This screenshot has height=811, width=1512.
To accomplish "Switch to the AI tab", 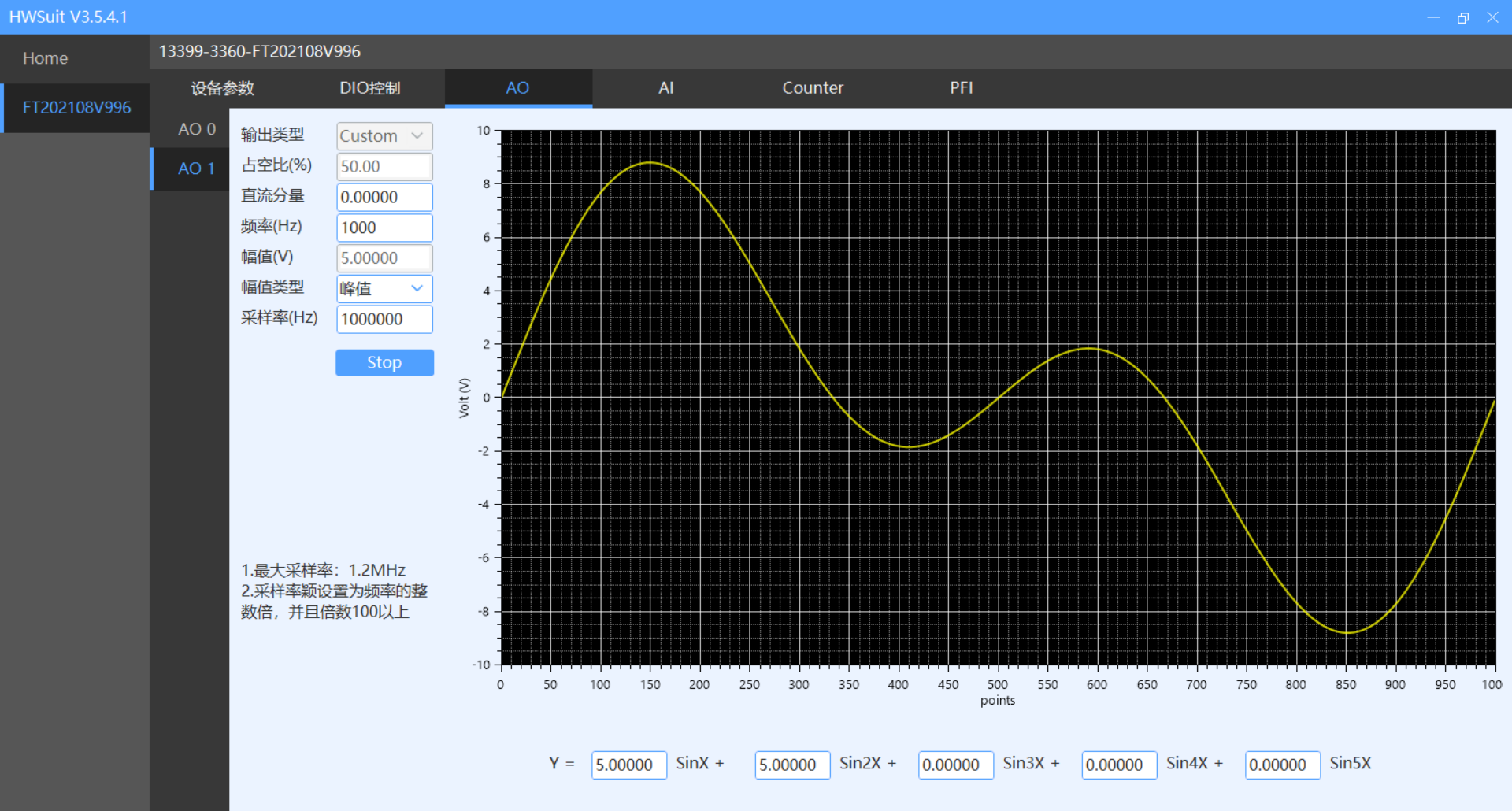I will tap(665, 88).
